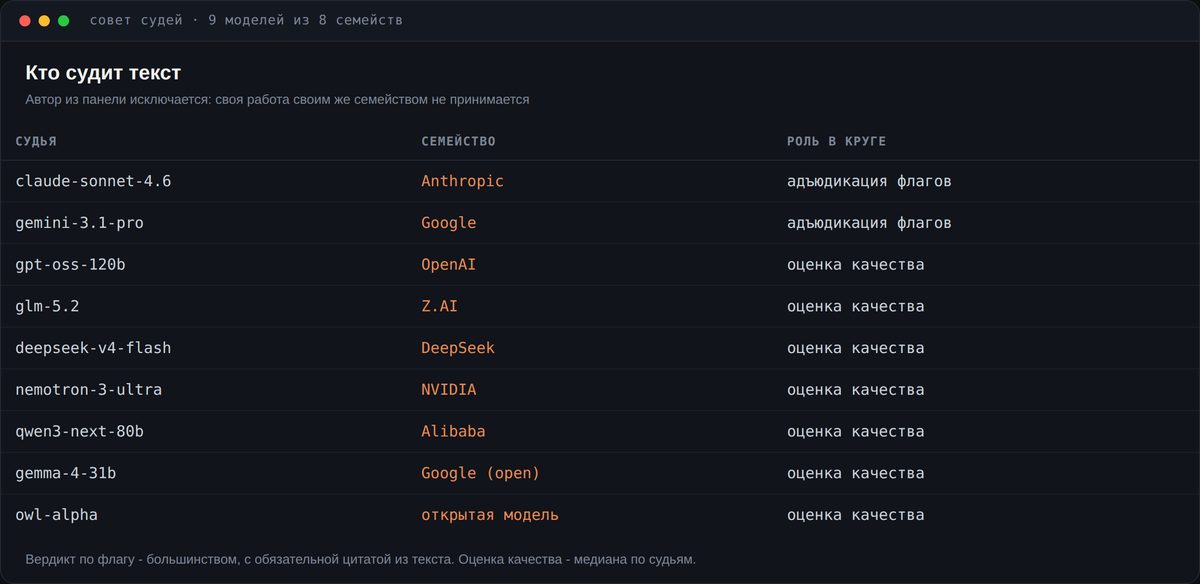Click the Google (open) family label
Image resolution: width=1200 pixels, height=584 pixels.
coord(480,473)
